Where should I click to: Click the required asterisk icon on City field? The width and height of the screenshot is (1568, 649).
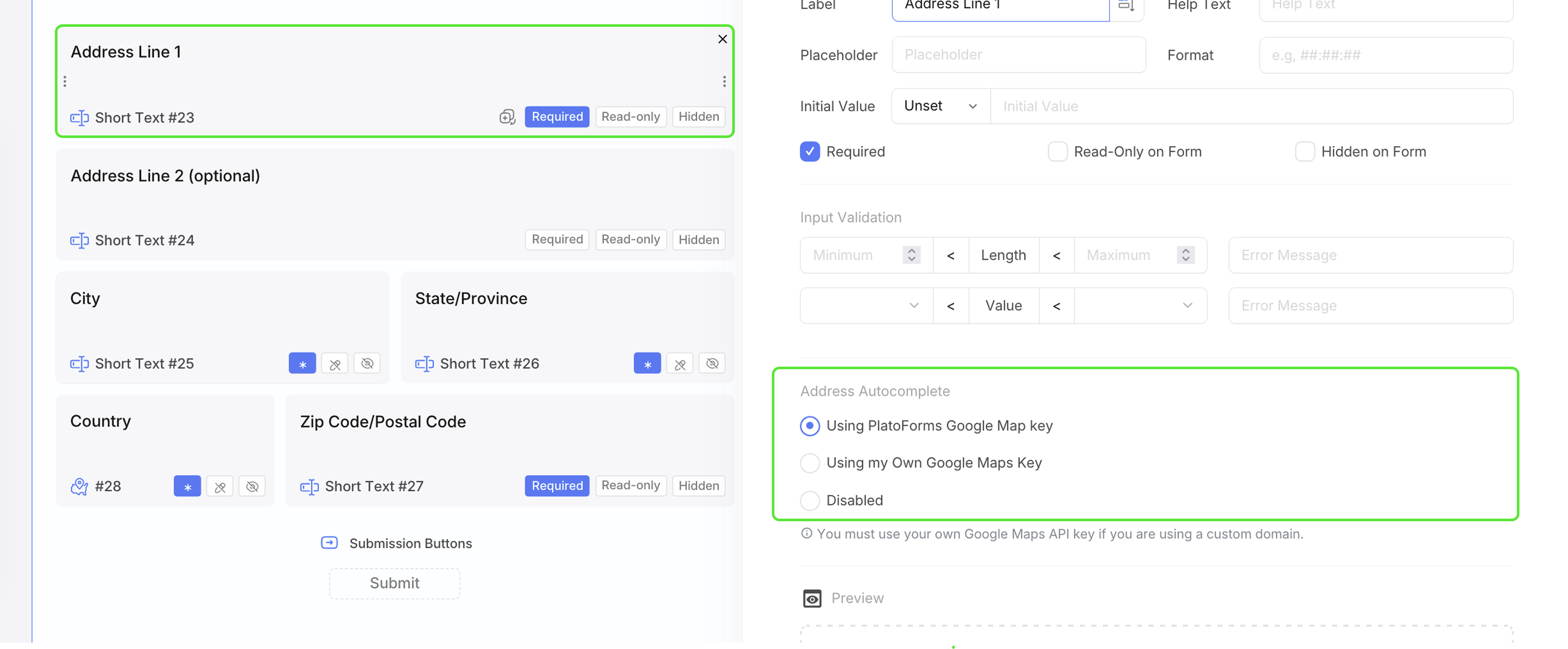pyautogui.click(x=302, y=364)
